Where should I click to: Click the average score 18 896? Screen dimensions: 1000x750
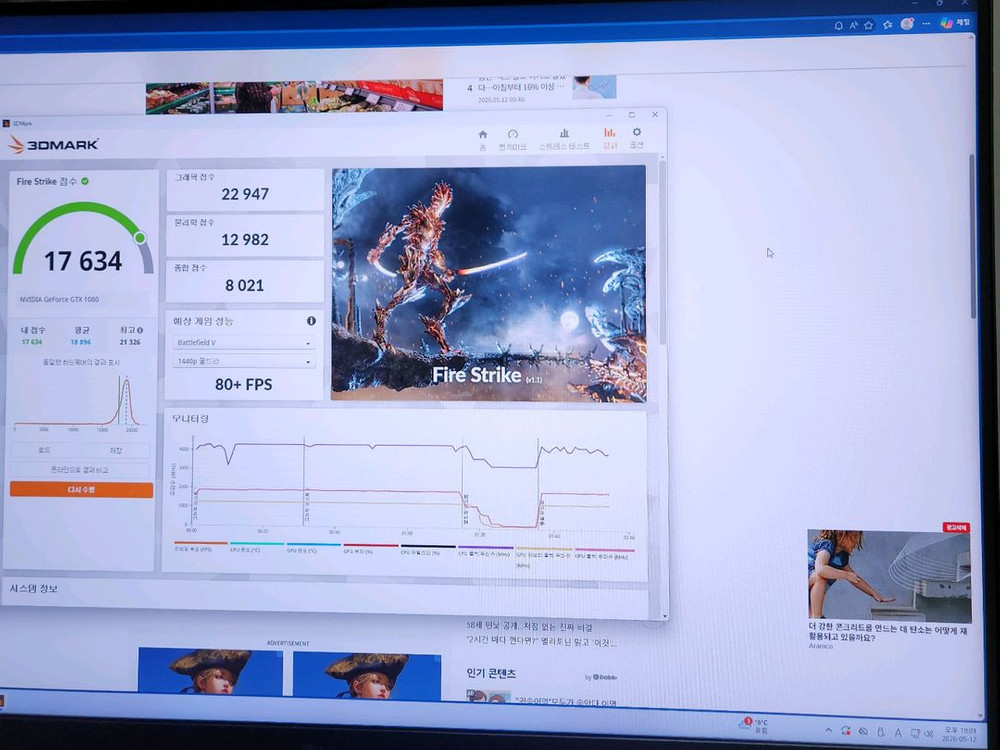[x=80, y=342]
